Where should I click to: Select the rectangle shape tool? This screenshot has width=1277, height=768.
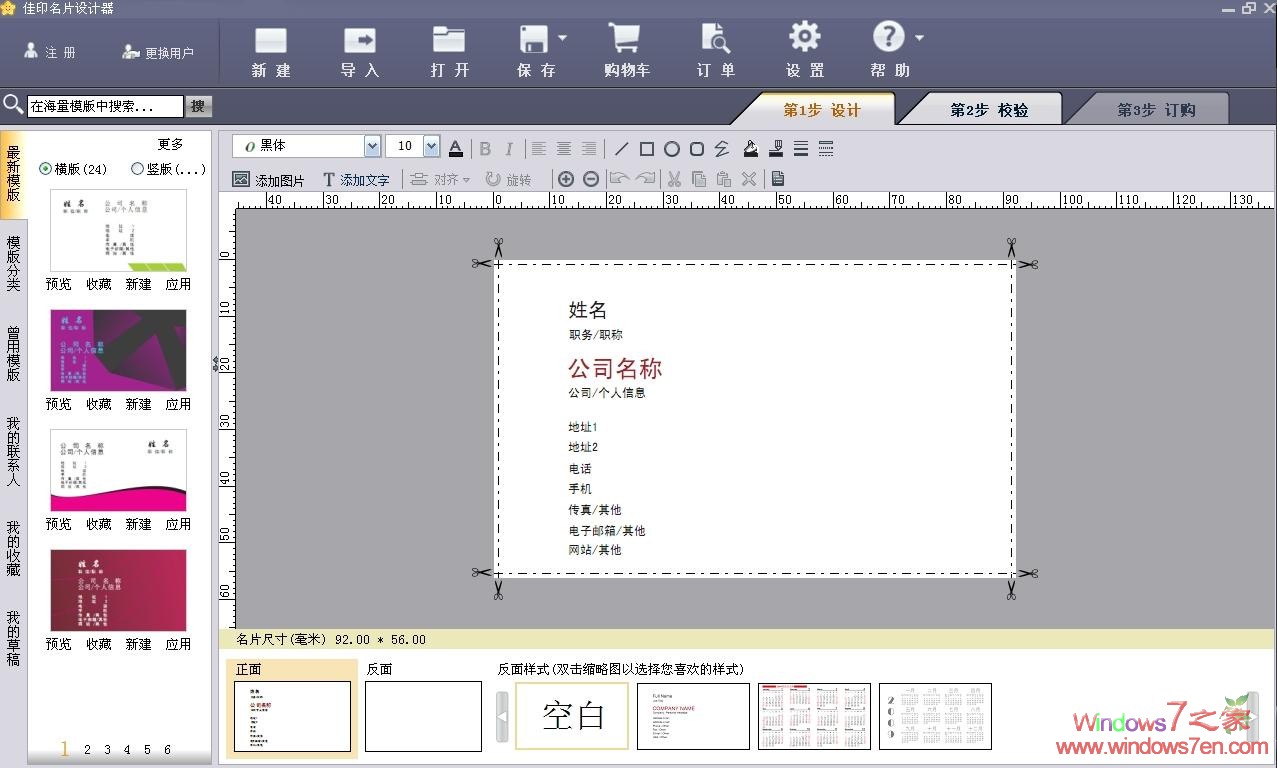click(x=647, y=149)
